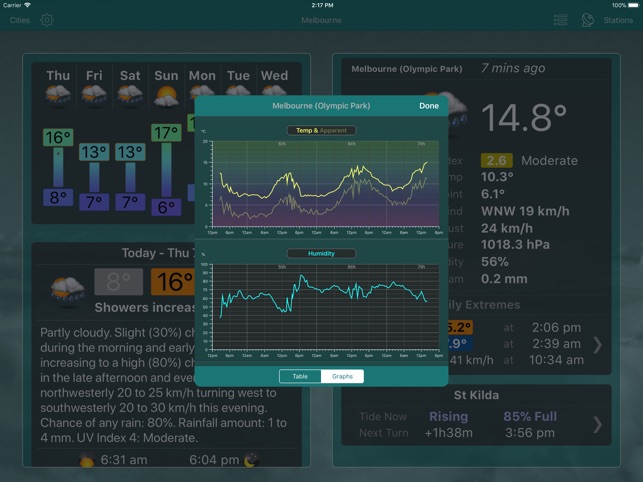
Task: Tap the Wi-Fi icon in the status bar
Action: pyautogui.click(x=27, y=5)
